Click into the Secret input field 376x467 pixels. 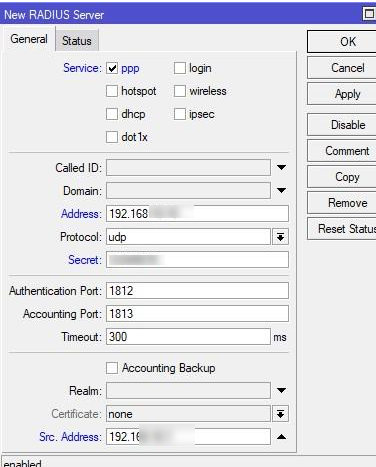pyautogui.click(x=197, y=260)
